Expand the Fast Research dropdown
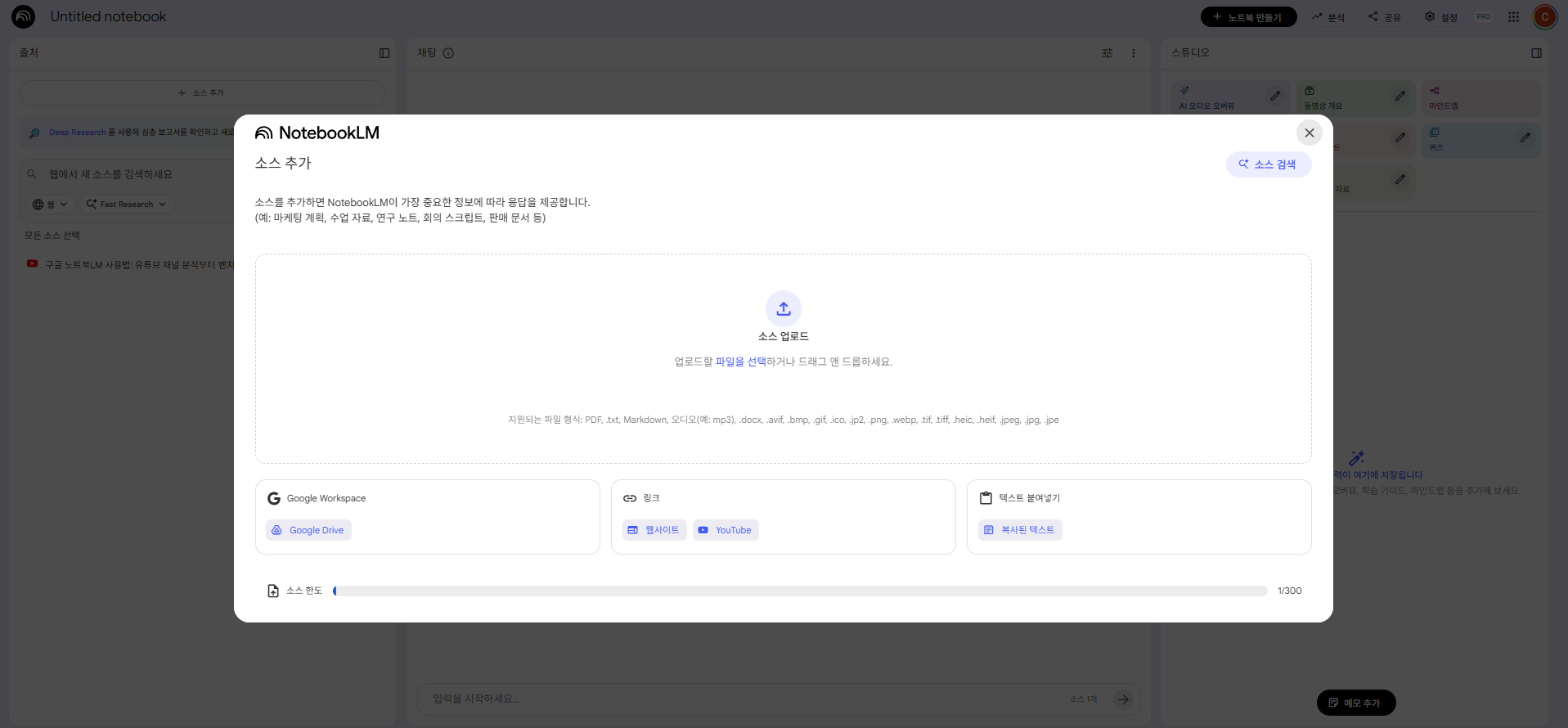 pyautogui.click(x=126, y=204)
